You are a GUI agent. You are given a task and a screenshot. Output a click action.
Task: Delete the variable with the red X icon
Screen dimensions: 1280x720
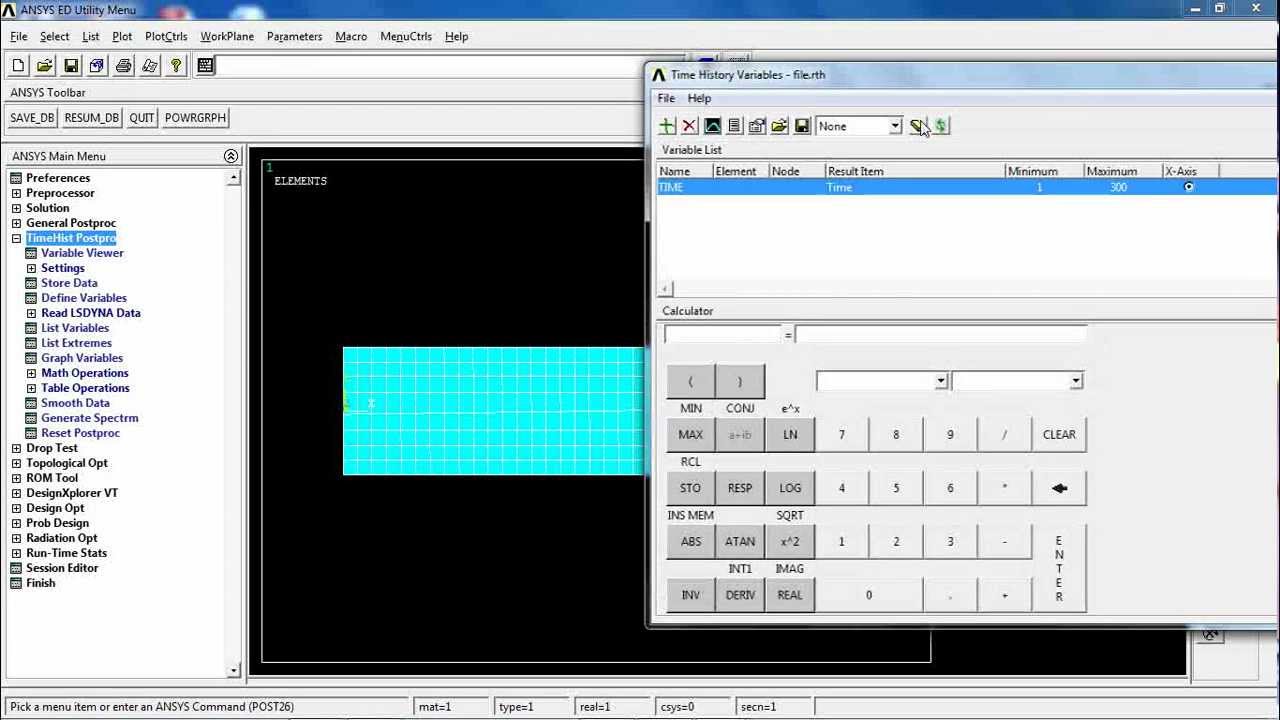coord(689,126)
